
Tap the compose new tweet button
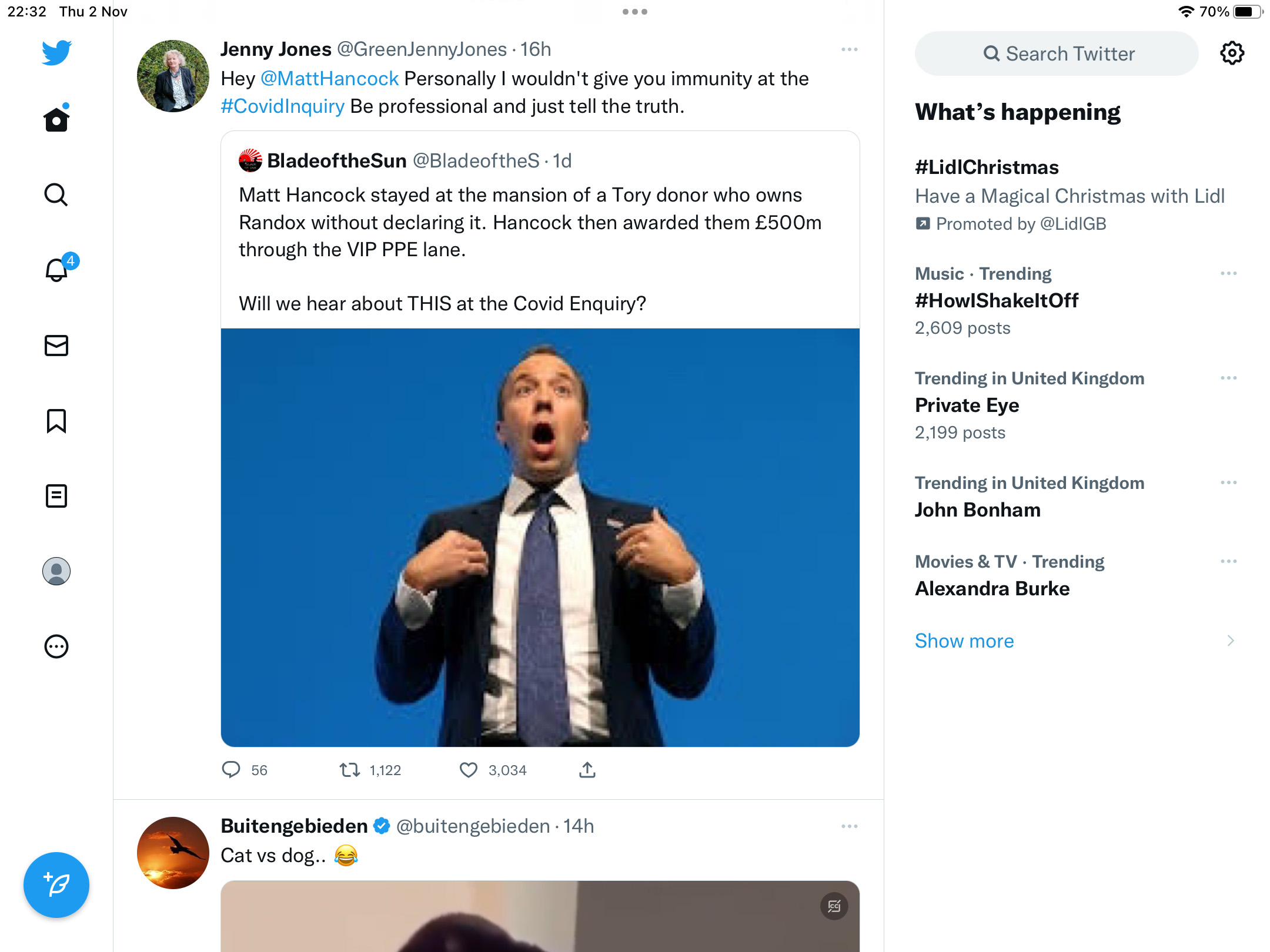tap(56, 884)
